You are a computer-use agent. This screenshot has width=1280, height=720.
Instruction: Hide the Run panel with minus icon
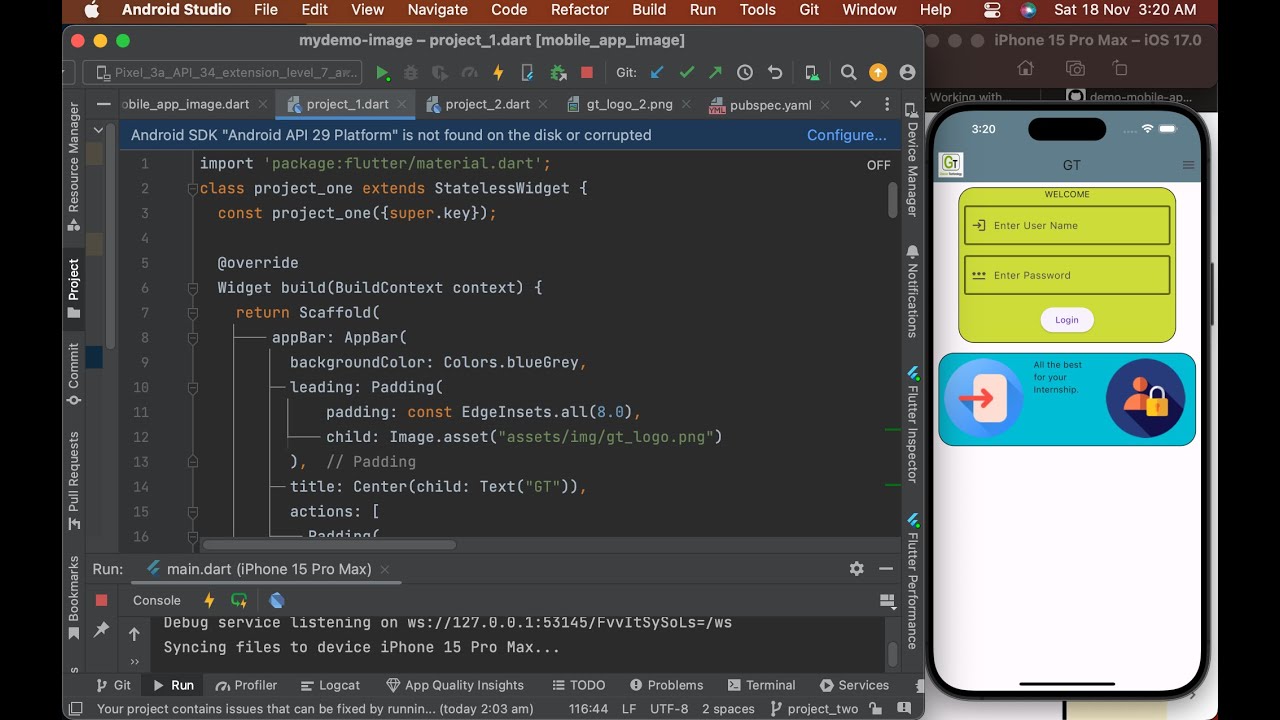(x=886, y=568)
